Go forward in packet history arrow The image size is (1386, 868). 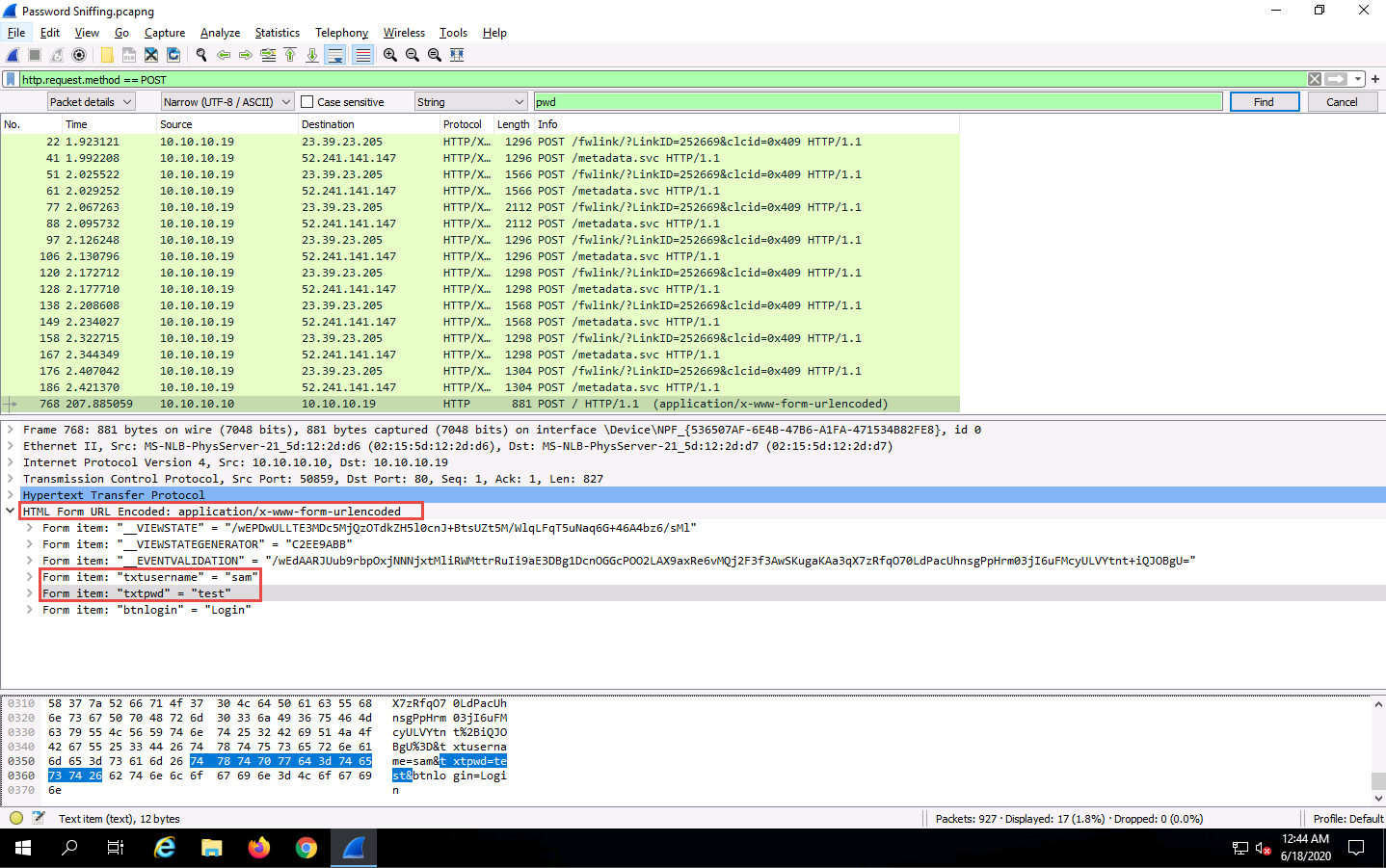[245, 55]
